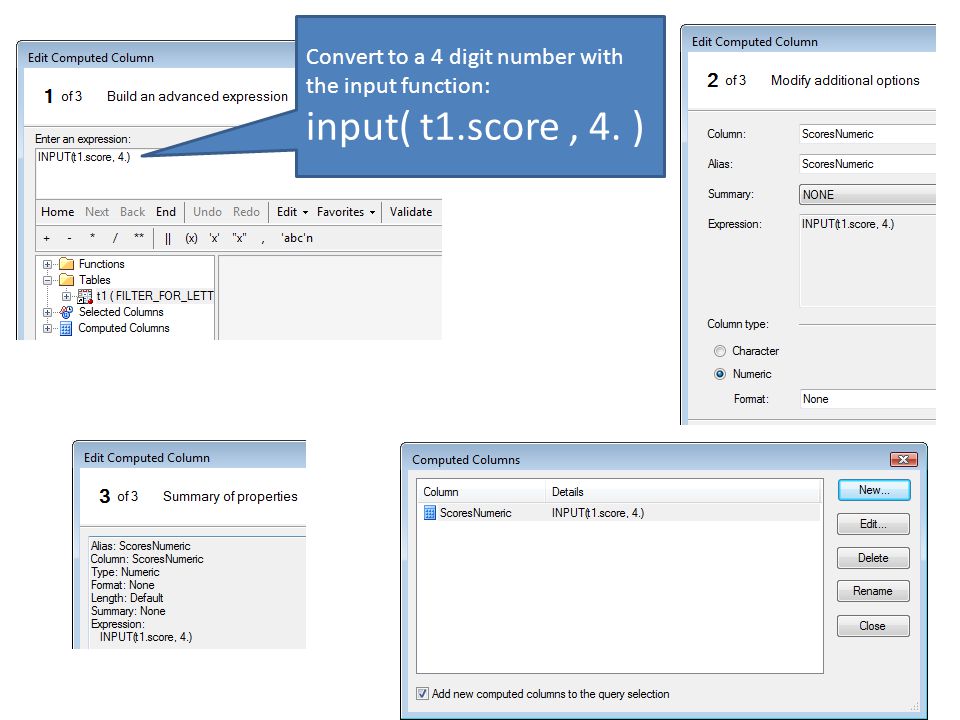960x720 pixels.
Task: Insert the double-quoted "x" string
Action: [x=239, y=238]
